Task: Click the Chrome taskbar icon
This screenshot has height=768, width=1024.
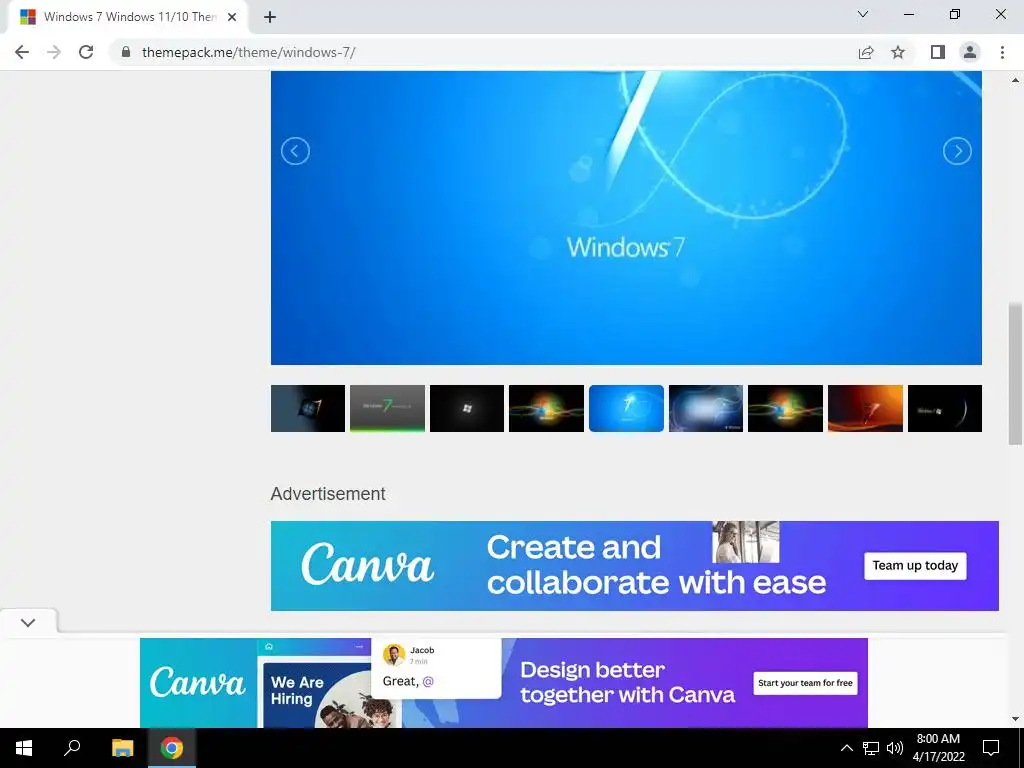Action: (172, 748)
